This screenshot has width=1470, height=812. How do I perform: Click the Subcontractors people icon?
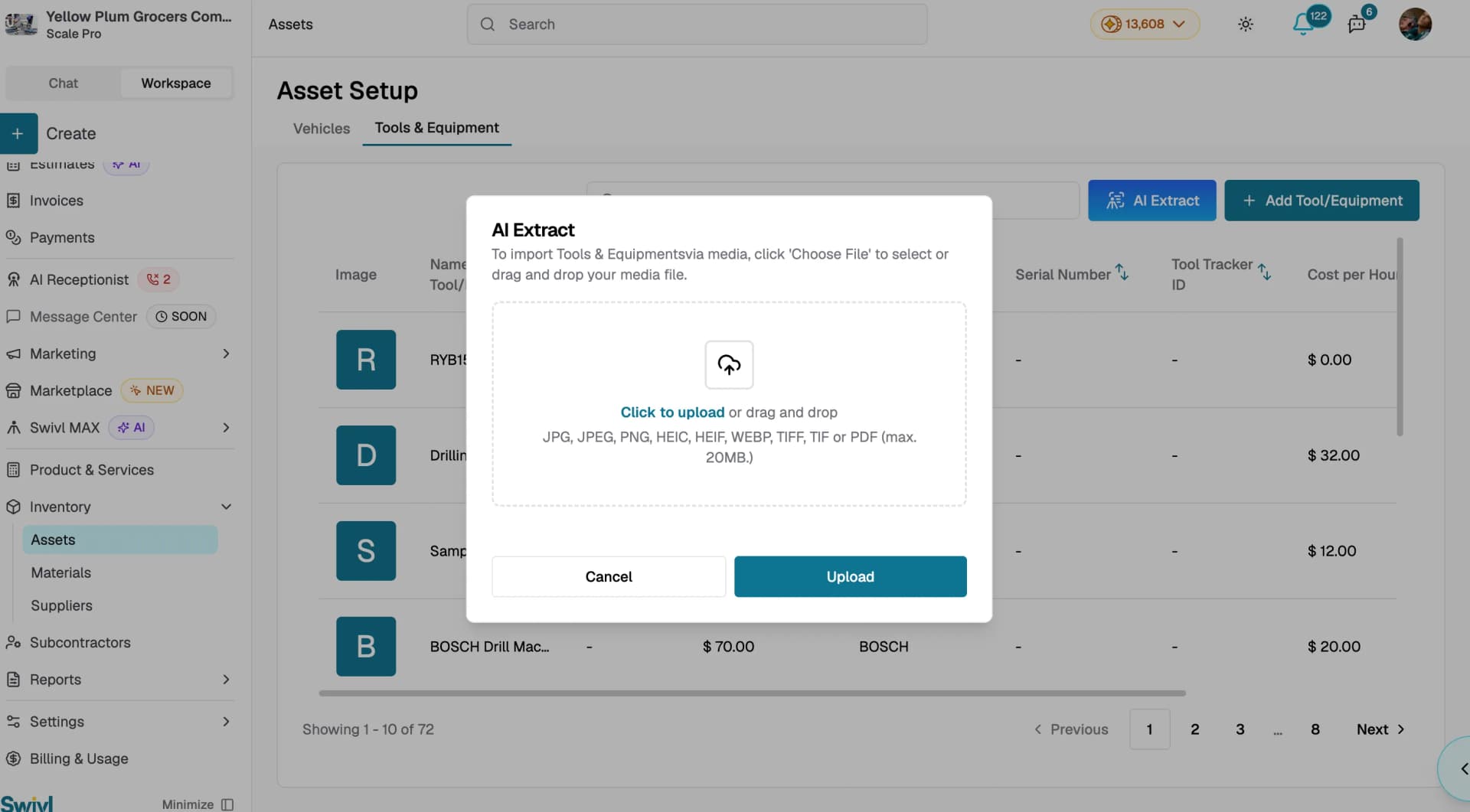tap(13, 642)
